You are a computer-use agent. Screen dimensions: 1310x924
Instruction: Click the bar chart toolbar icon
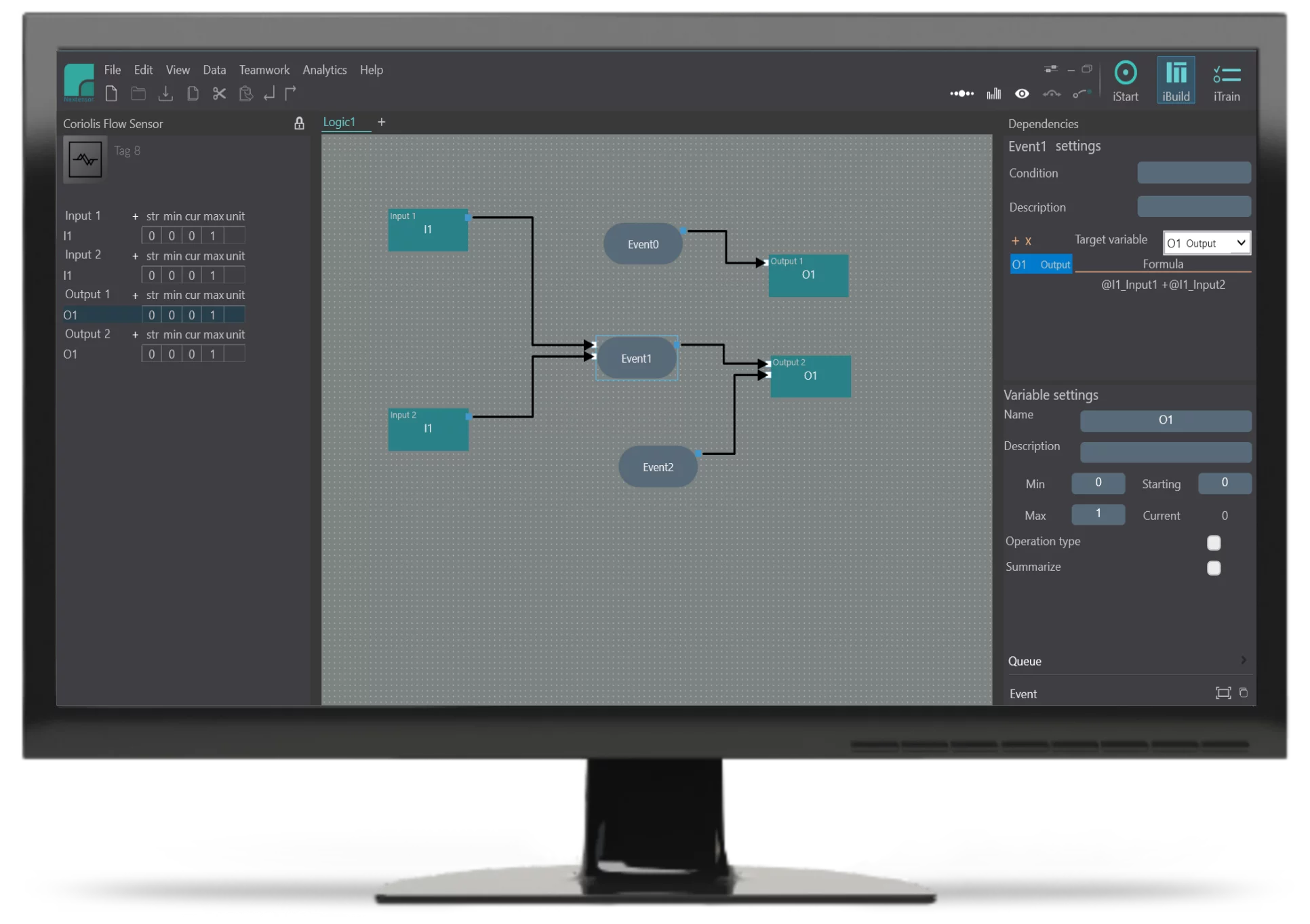[x=994, y=94]
